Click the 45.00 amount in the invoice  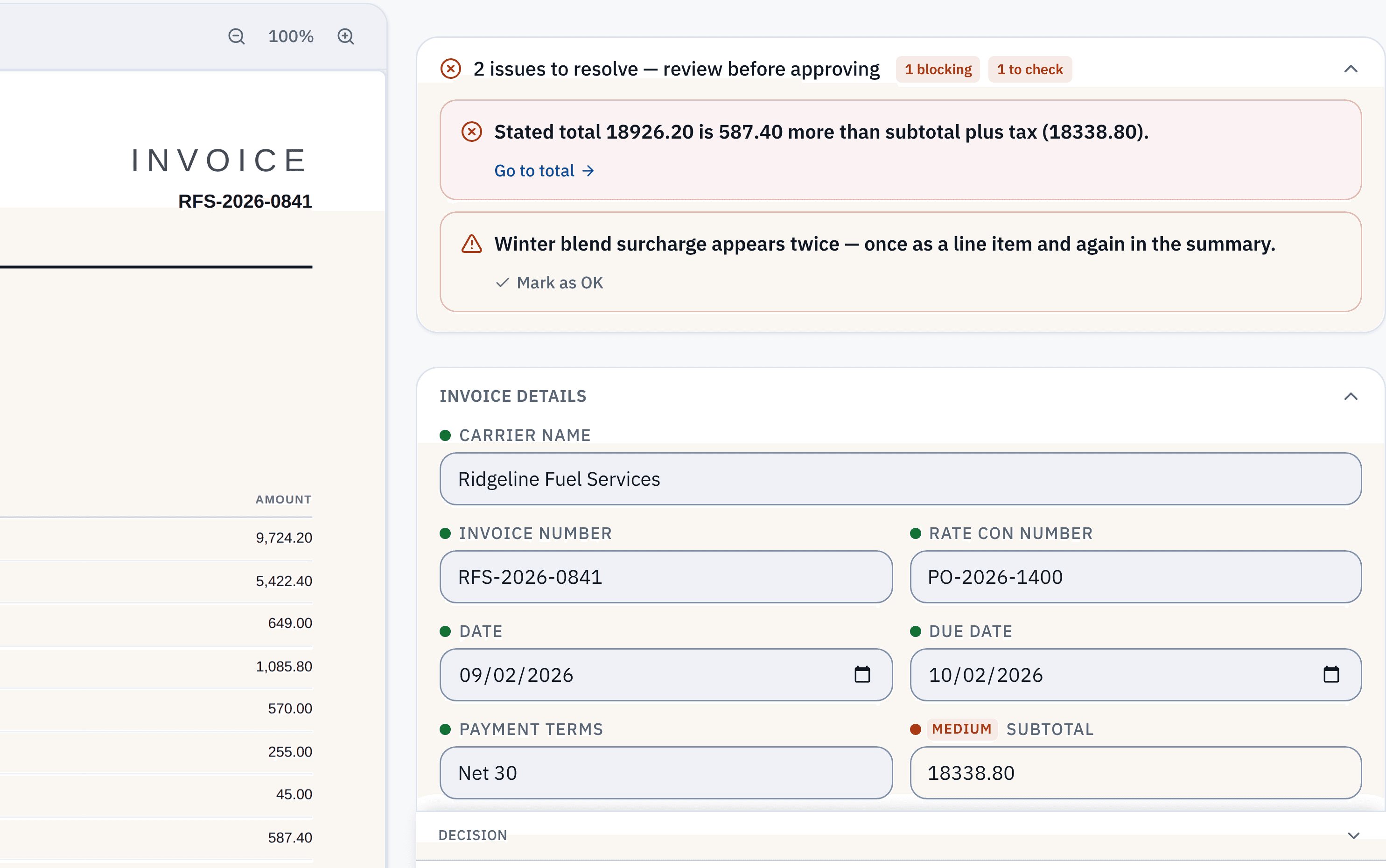294,795
